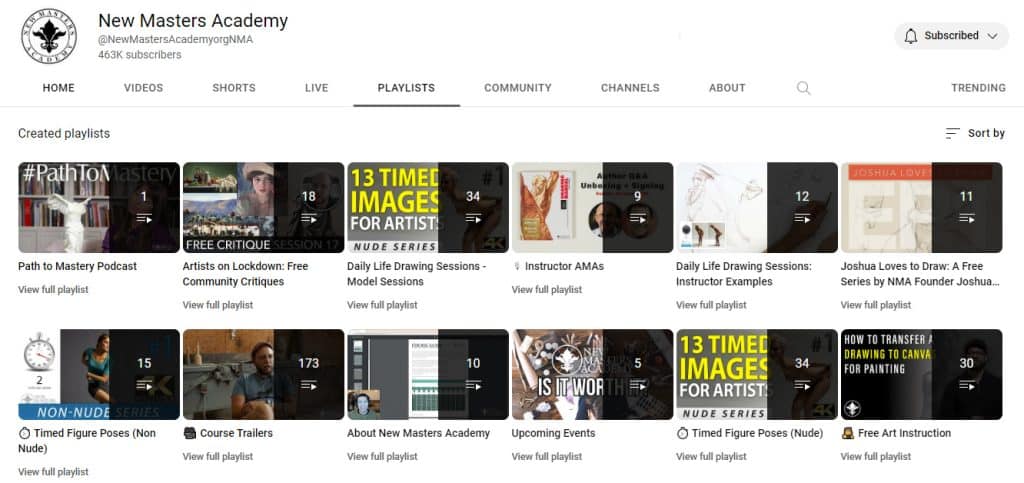Image resolution: width=1024 pixels, height=483 pixels.
Task: View full playlist under Joshua Loves to Draw
Action: coord(876,305)
